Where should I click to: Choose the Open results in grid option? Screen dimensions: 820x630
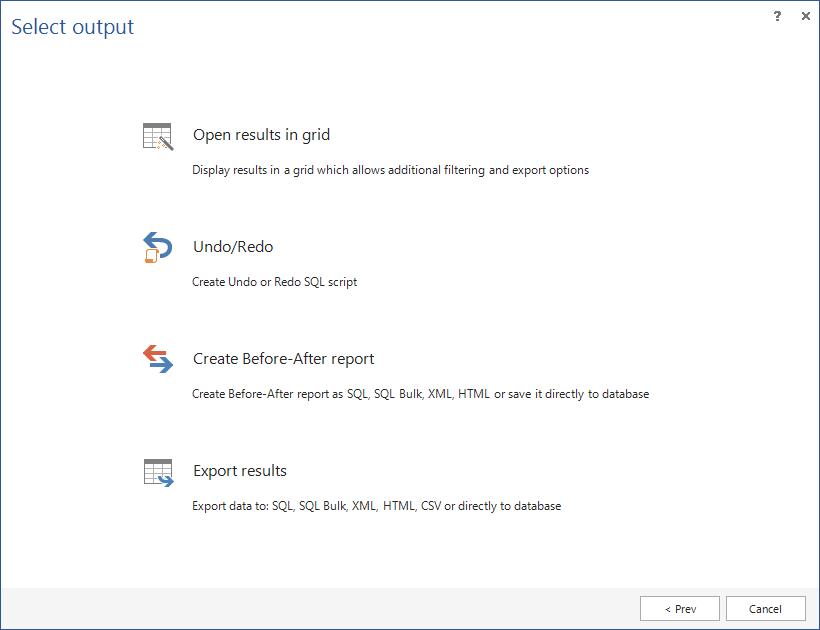click(261, 135)
